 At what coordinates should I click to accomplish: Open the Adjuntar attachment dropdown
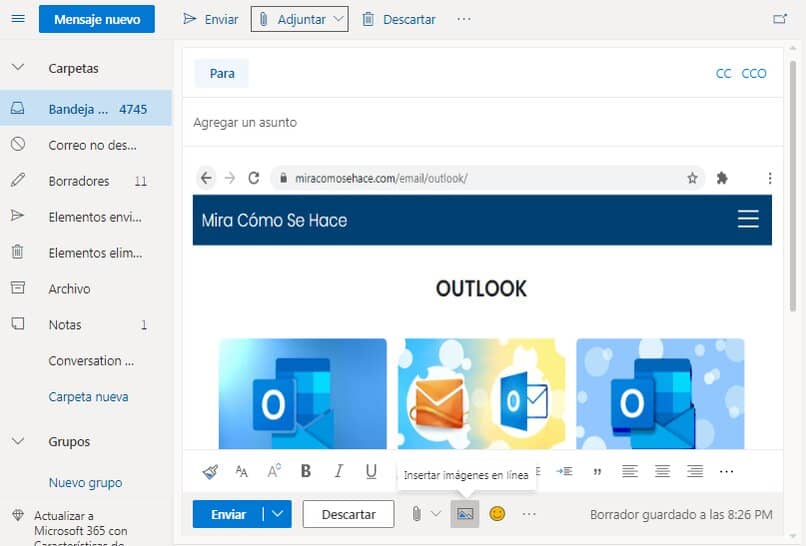(x=300, y=19)
